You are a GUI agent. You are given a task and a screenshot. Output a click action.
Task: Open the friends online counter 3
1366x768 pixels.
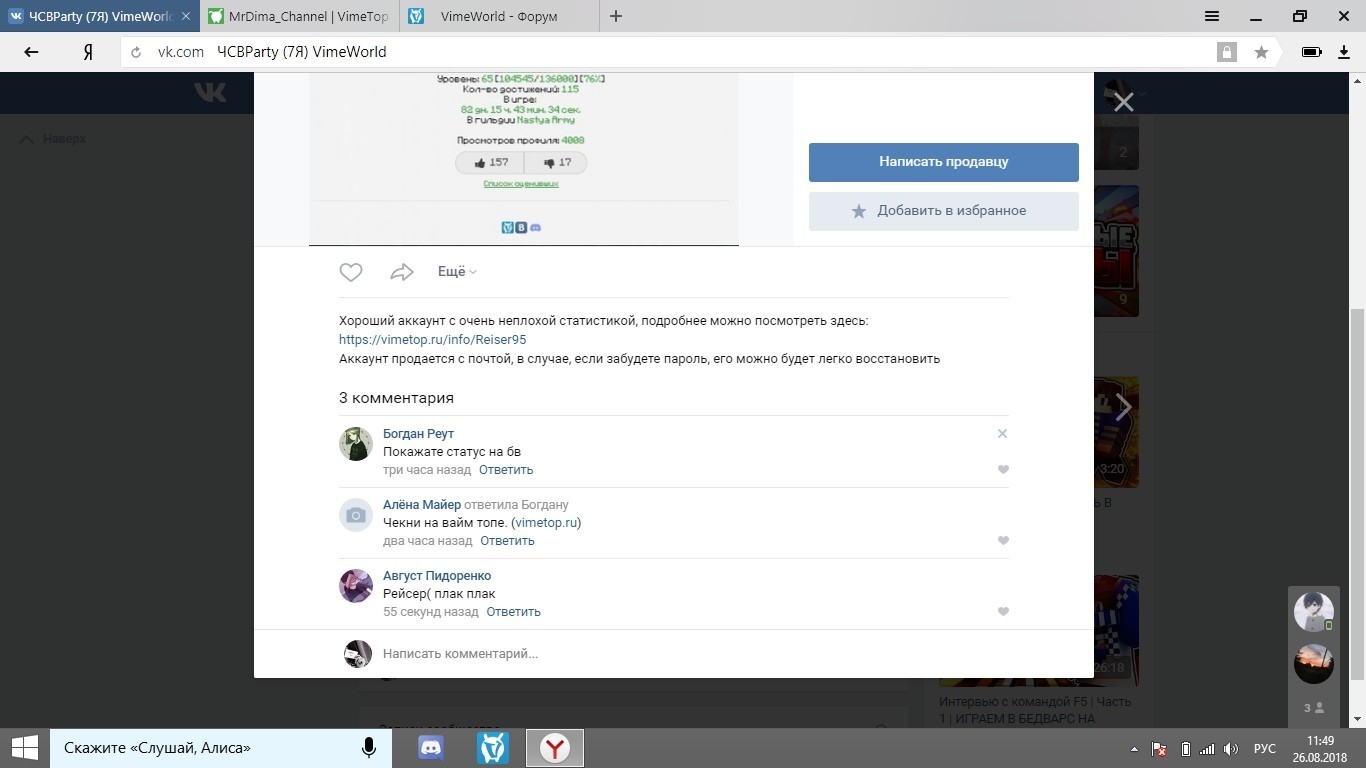1313,708
